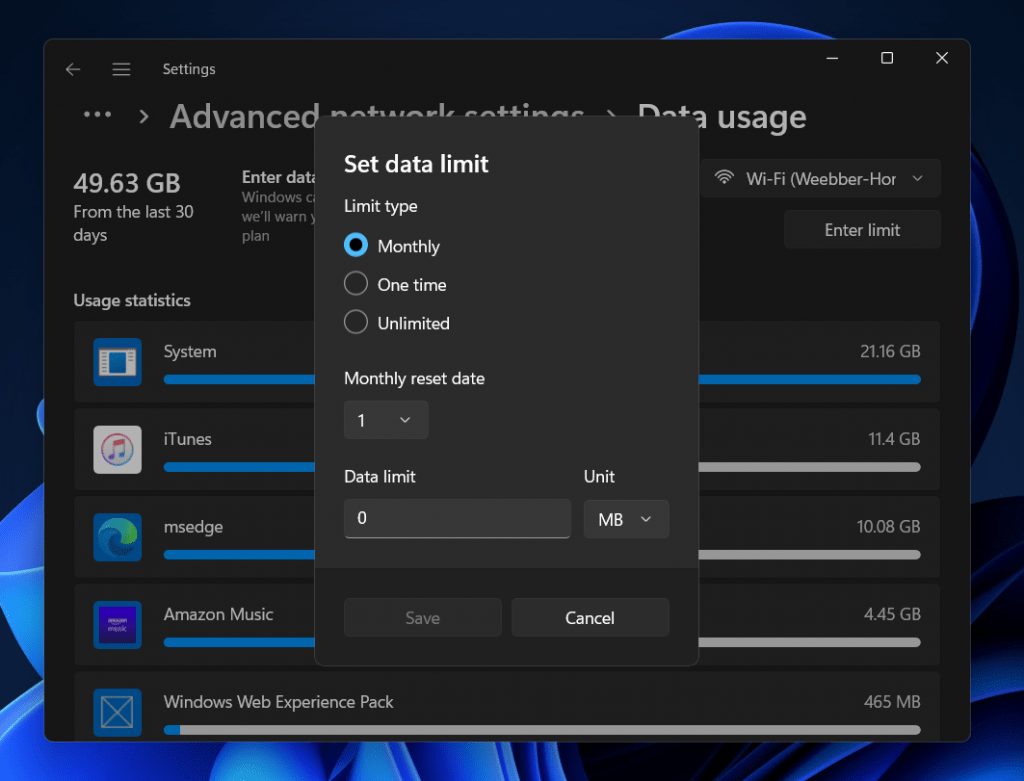The width and height of the screenshot is (1024, 781).
Task: Open the Unit dropdown showing MB
Action: click(626, 519)
